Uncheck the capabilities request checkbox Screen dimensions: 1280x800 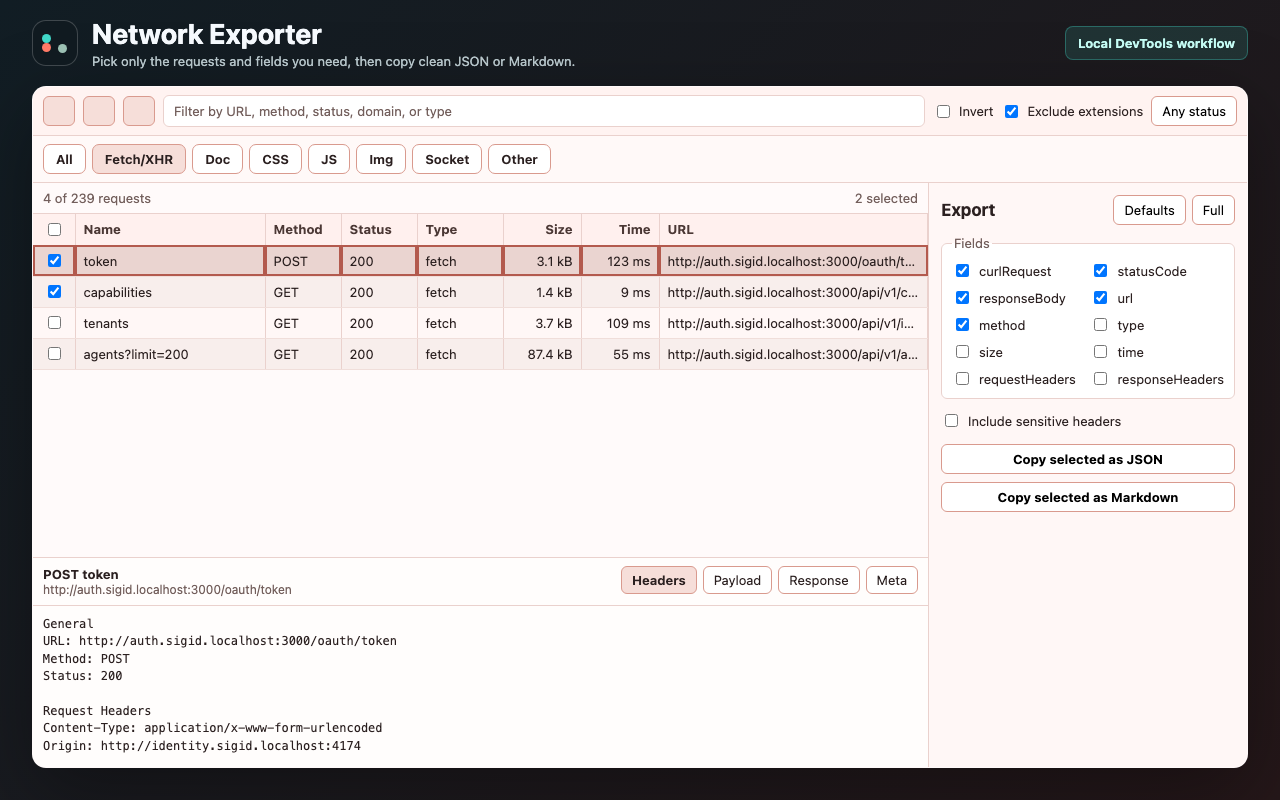tap(55, 291)
